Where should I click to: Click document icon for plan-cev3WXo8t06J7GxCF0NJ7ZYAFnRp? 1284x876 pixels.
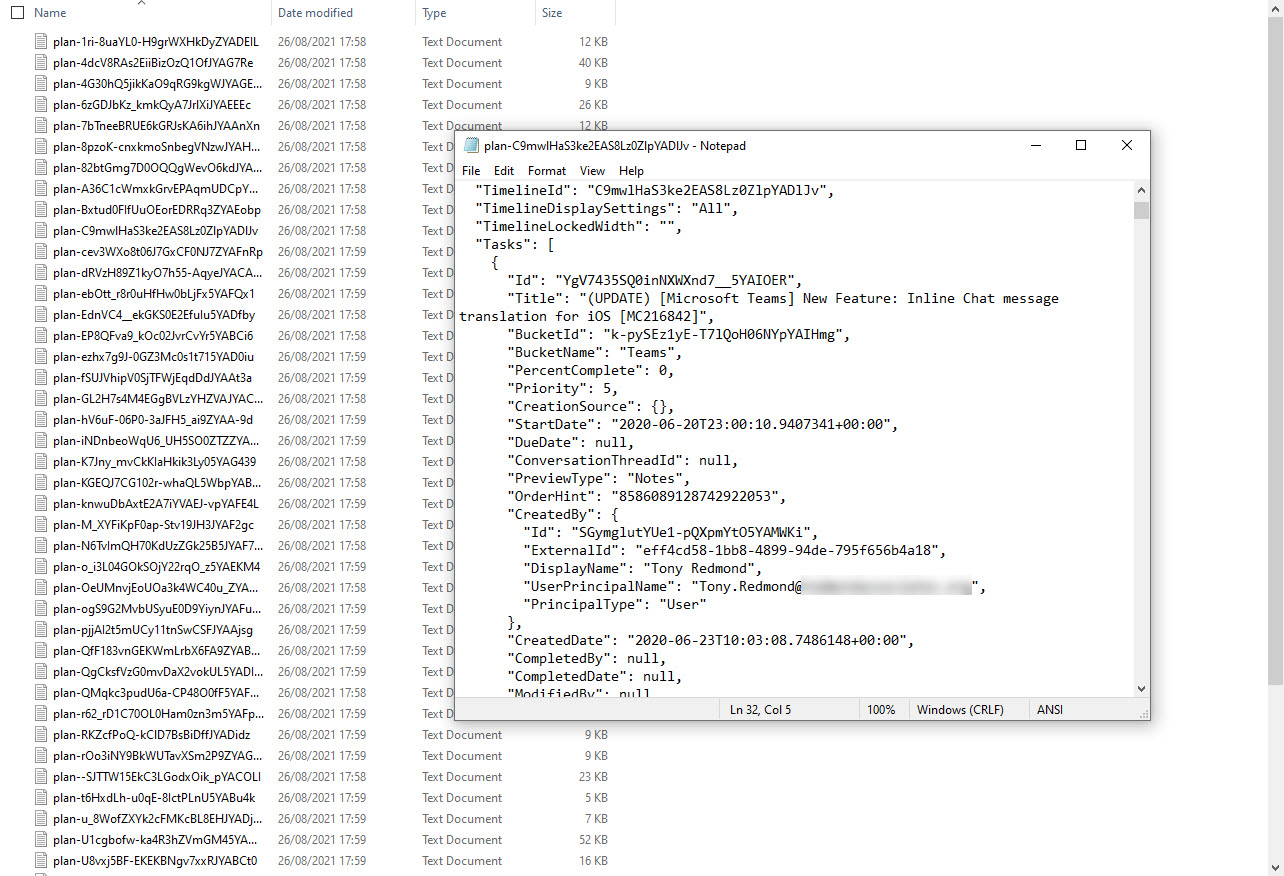[x=41, y=252]
